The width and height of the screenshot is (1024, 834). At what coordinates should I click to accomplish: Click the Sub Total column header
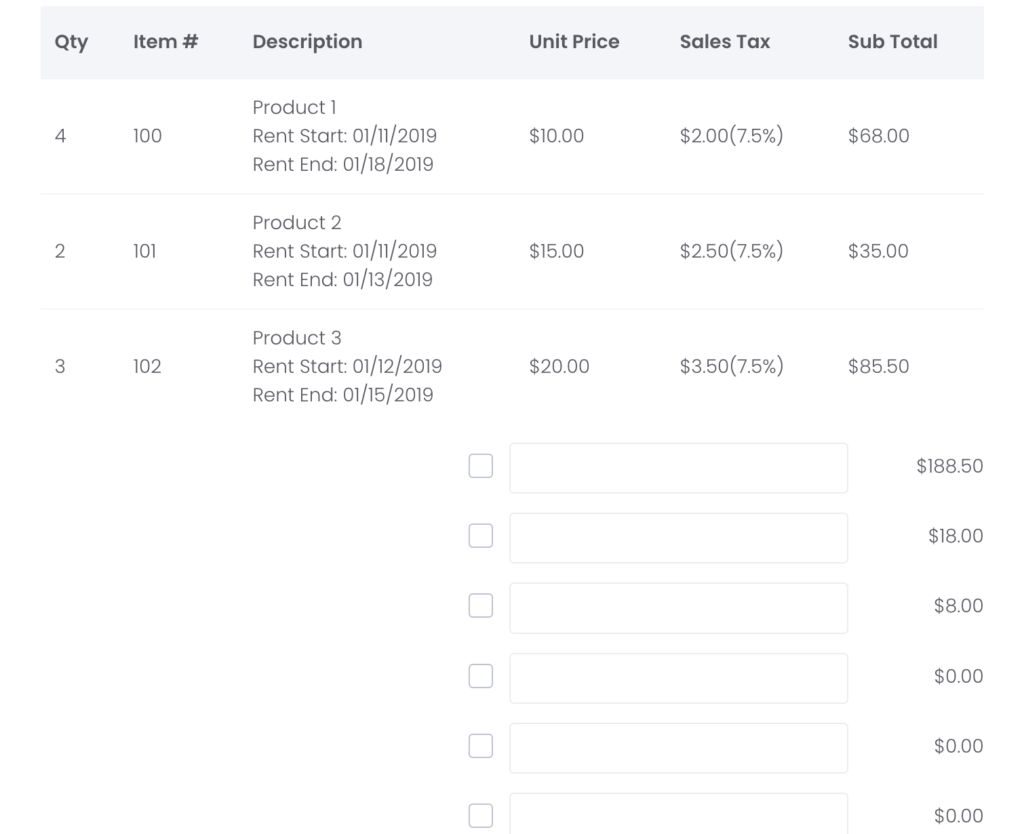pyautogui.click(x=893, y=42)
